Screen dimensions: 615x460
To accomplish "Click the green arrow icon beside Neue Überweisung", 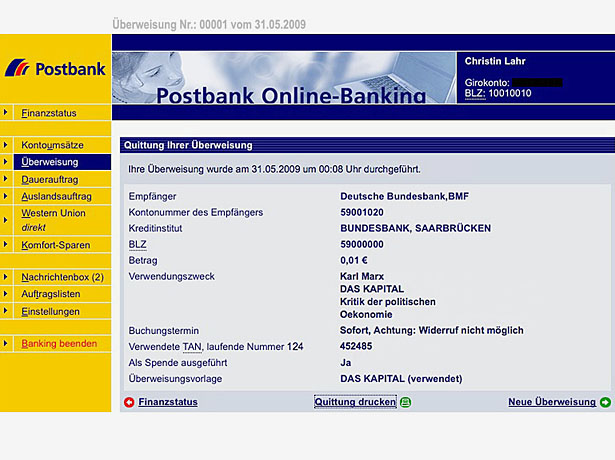I will coord(605,402).
